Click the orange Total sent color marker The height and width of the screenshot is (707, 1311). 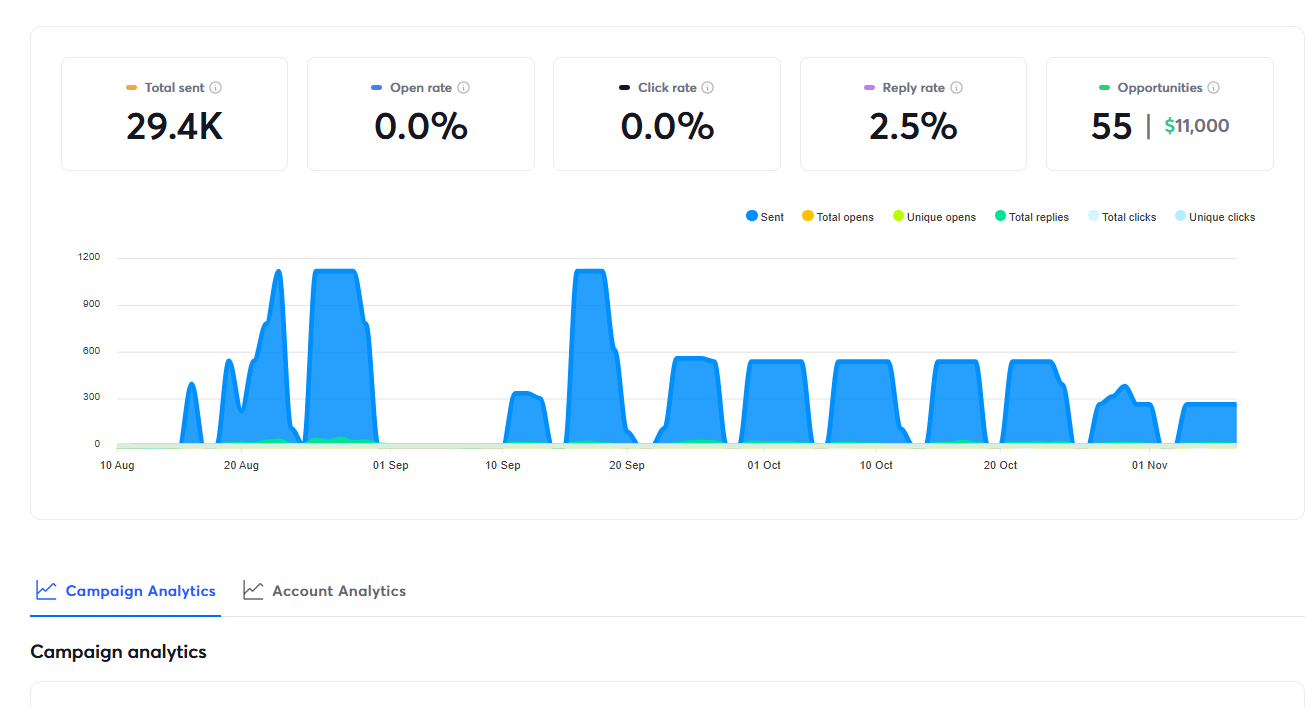132,88
